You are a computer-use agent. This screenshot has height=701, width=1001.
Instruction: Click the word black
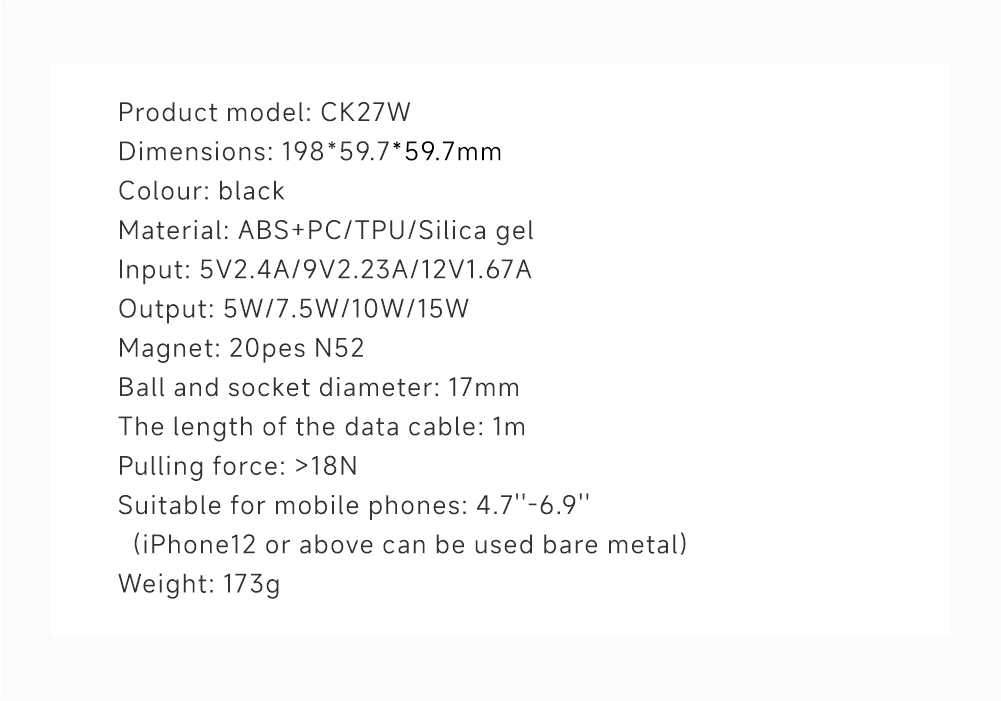tap(252, 191)
